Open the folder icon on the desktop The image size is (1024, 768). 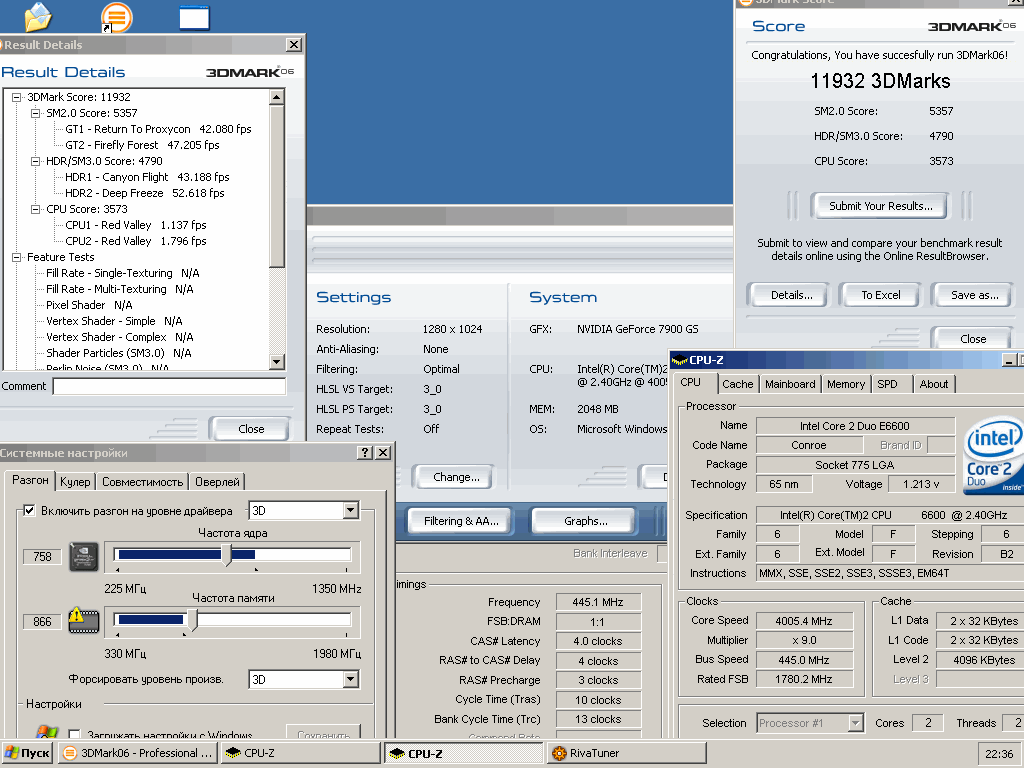[38, 17]
